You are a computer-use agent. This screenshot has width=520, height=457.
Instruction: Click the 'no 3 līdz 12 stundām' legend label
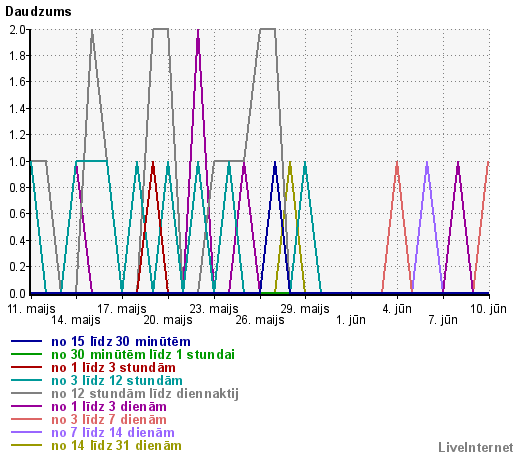[x=117, y=381]
